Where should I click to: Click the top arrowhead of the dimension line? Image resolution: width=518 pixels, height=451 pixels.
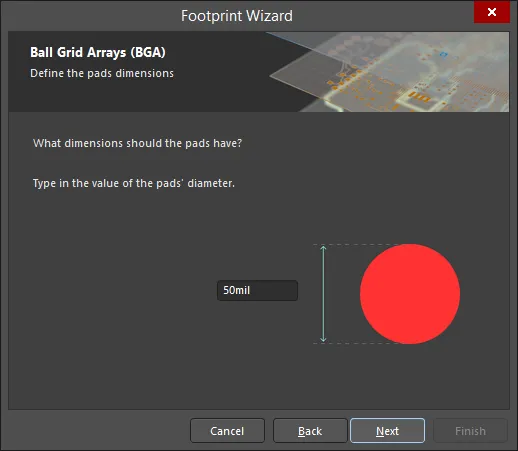(323, 248)
